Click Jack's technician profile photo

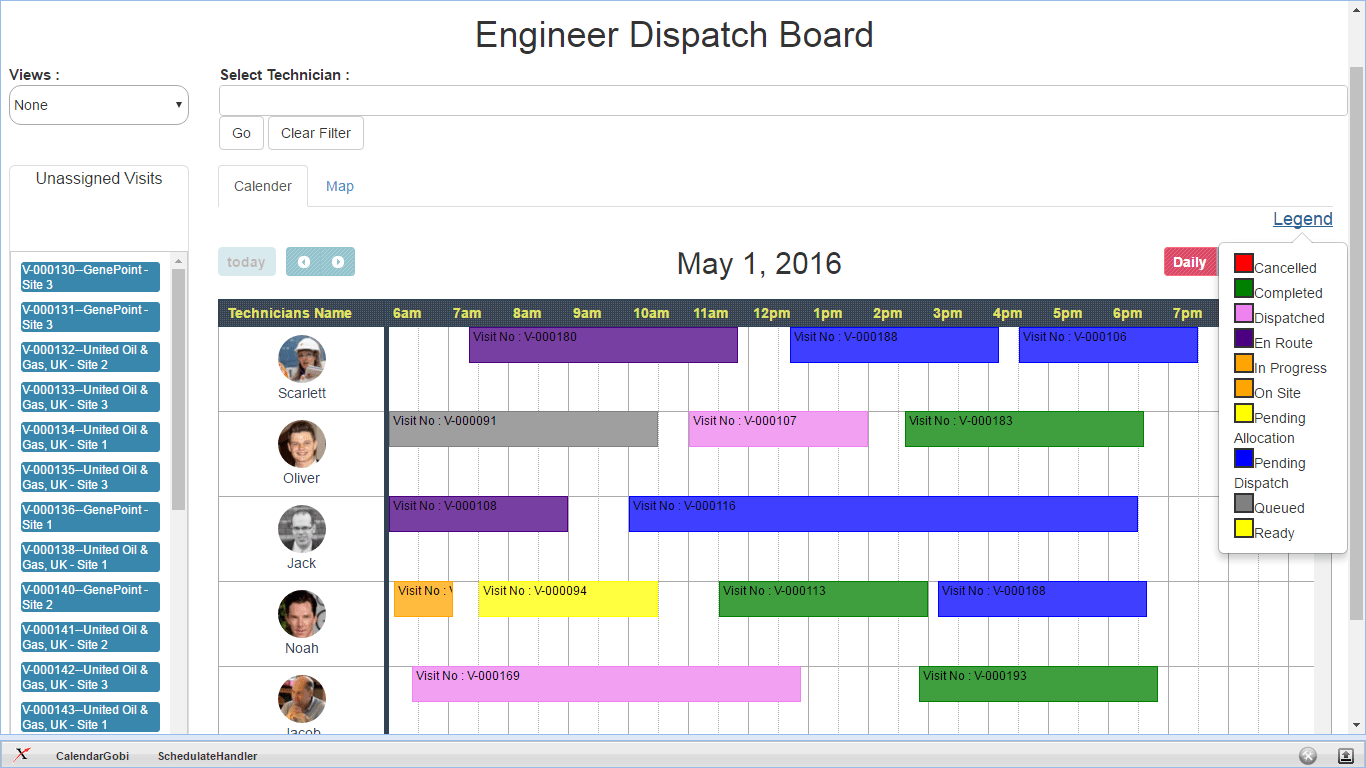coord(301,529)
